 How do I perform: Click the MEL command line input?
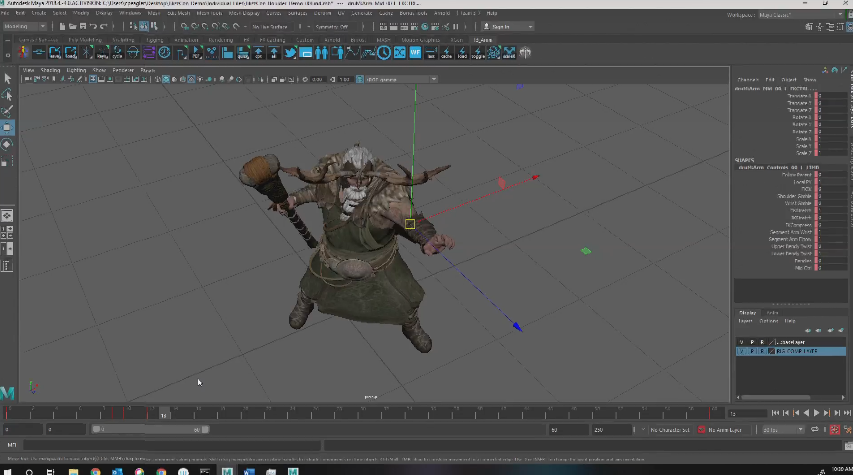pos(172,445)
